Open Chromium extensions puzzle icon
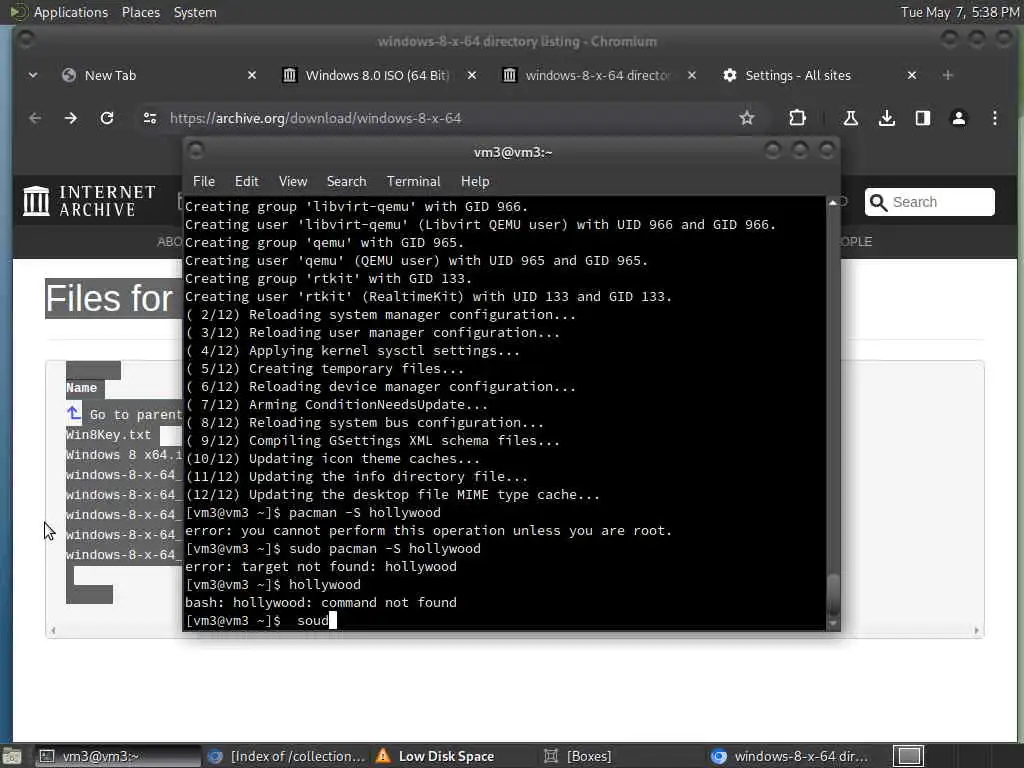 pyautogui.click(x=797, y=118)
